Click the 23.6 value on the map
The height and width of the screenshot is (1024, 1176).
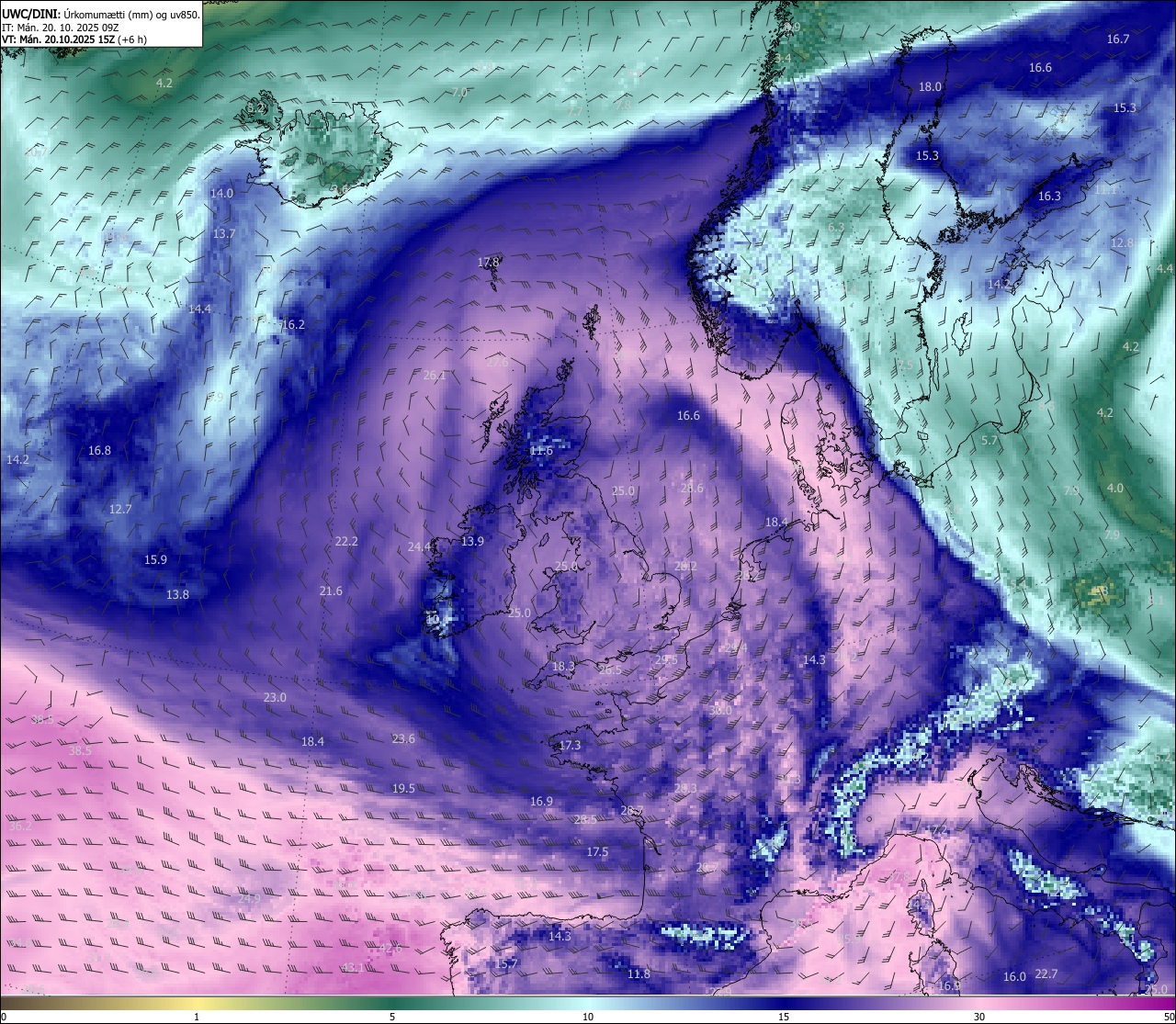pyautogui.click(x=403, y=738)
